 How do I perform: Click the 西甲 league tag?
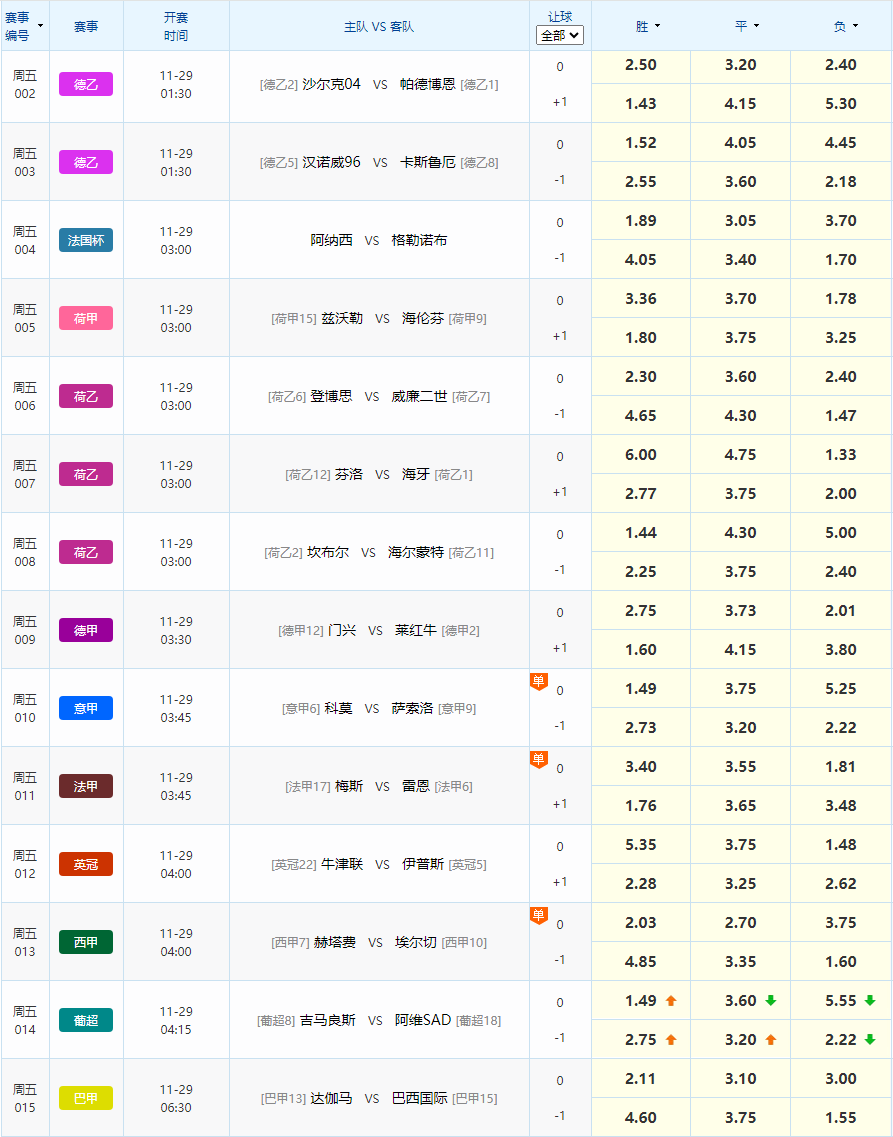click(x=86, y=942)
